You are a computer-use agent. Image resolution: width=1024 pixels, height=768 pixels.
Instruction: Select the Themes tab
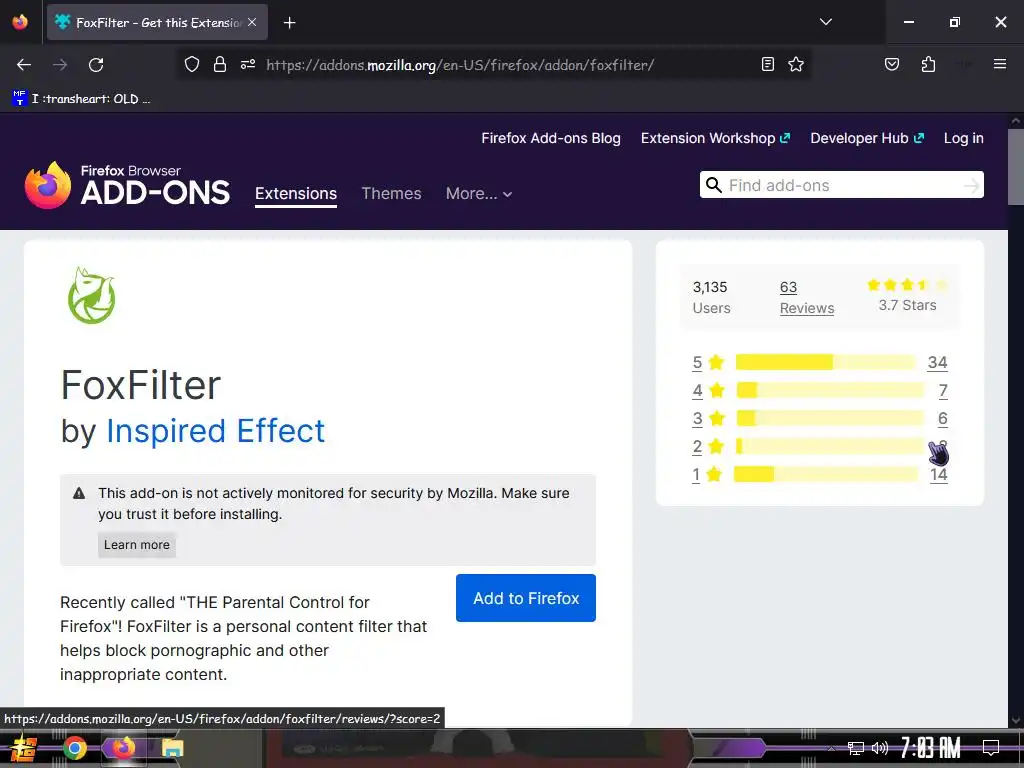391,194
